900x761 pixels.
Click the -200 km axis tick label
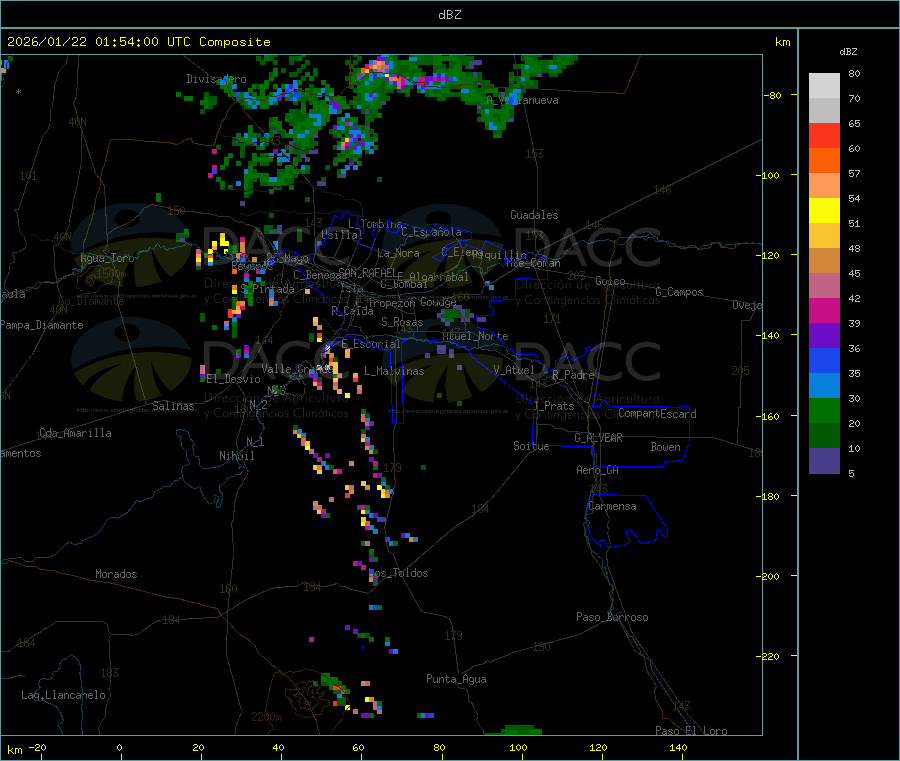click(x=767, y=576)
